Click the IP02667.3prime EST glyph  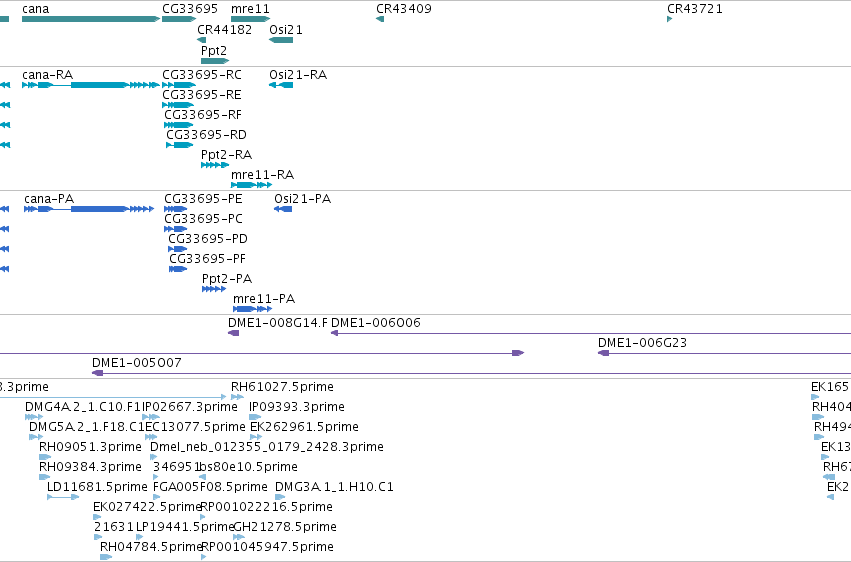click(x=150, y=417)
